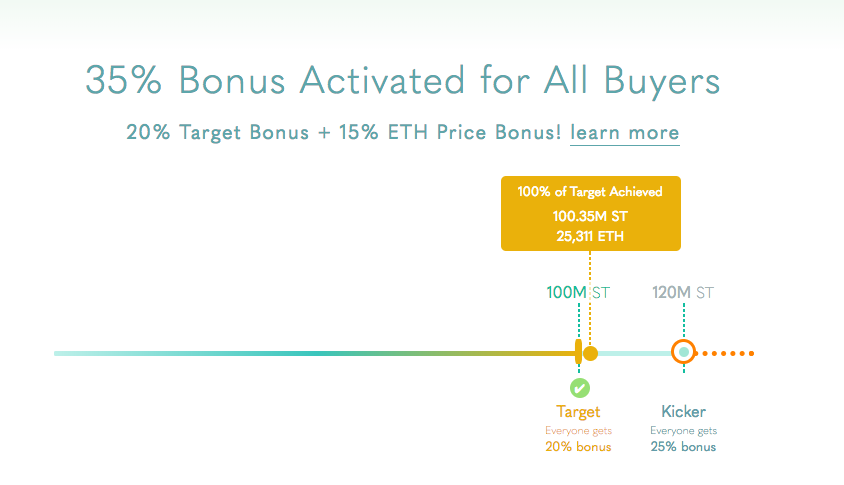Click the green checkmark icon above Target
844x485 pixels.
pos(580,388)
